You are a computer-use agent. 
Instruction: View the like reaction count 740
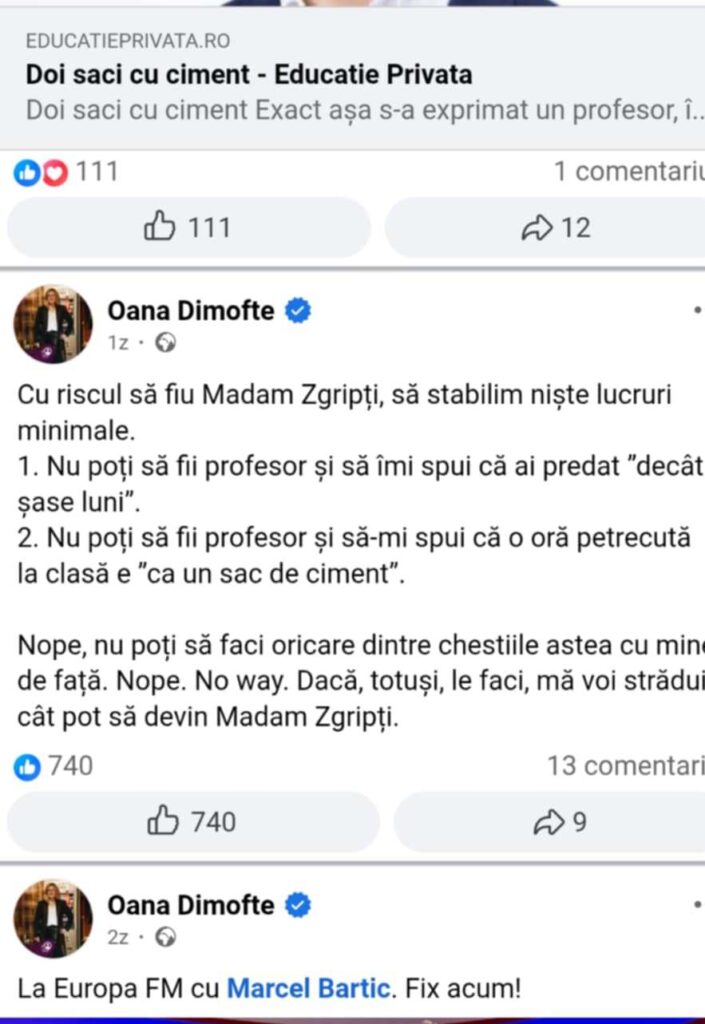(x=56, y=767)
